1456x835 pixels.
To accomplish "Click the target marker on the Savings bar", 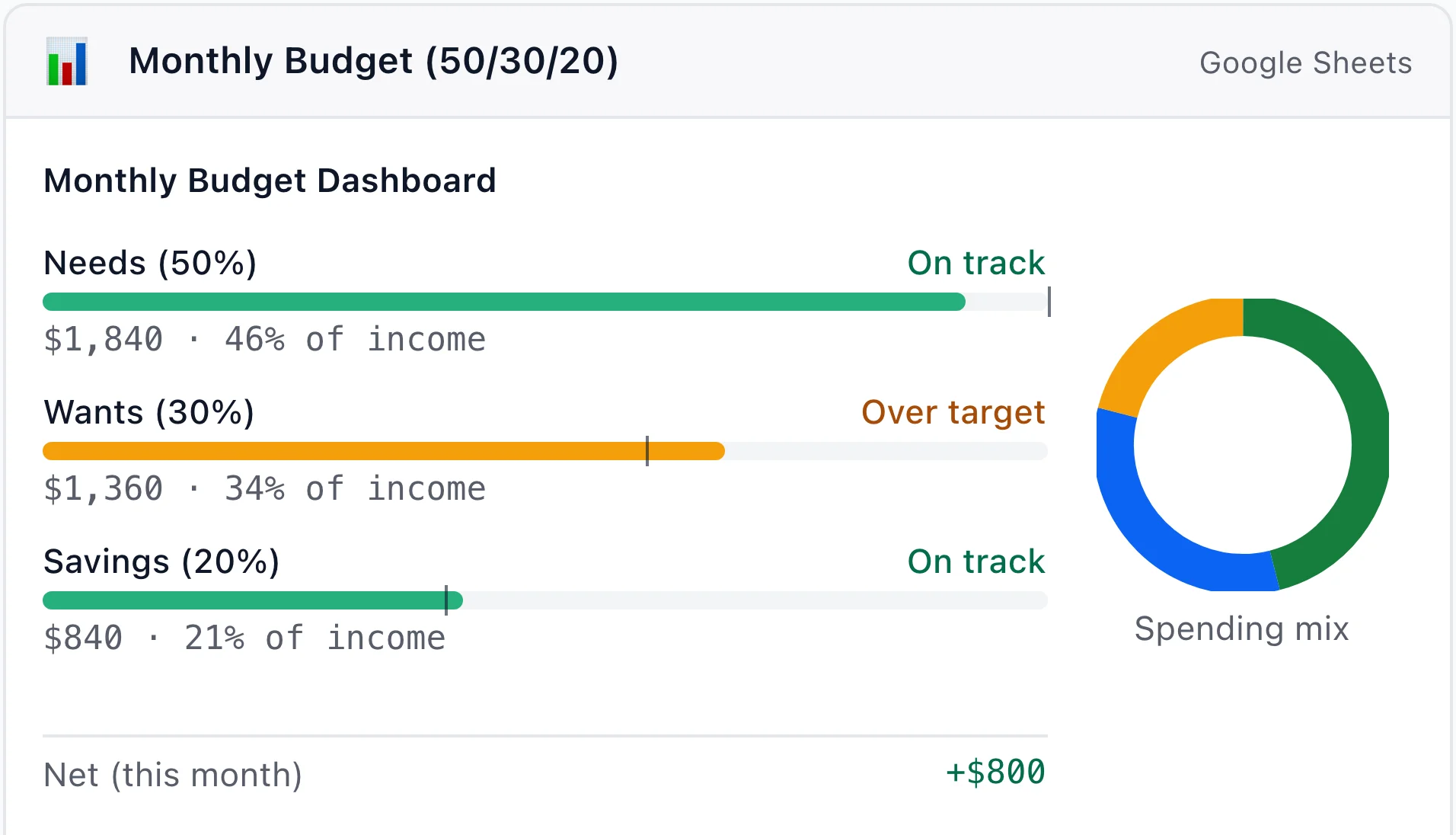I will (446, 600).
